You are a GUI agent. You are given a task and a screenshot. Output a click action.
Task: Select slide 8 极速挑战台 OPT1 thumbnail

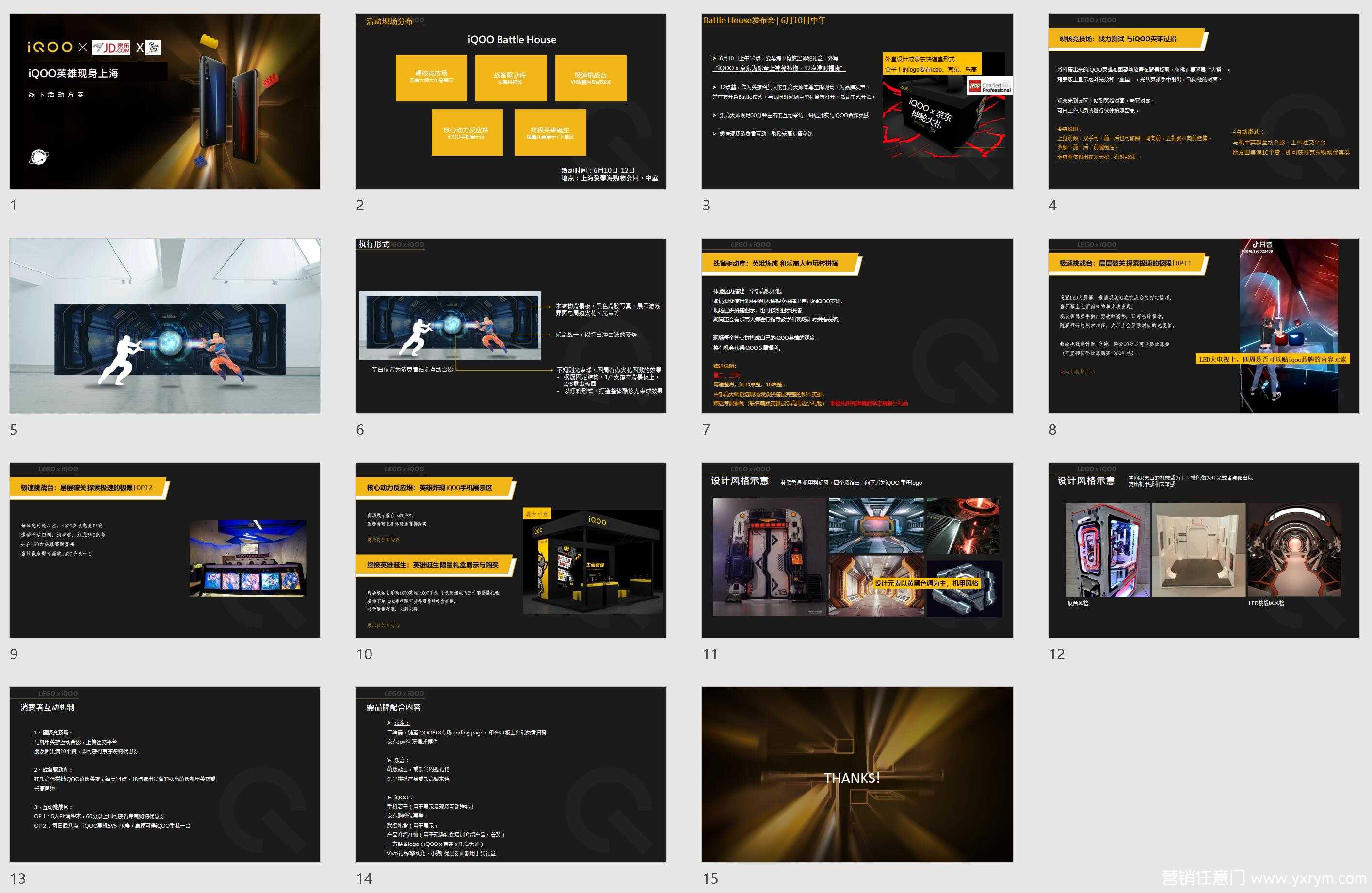1204,325
